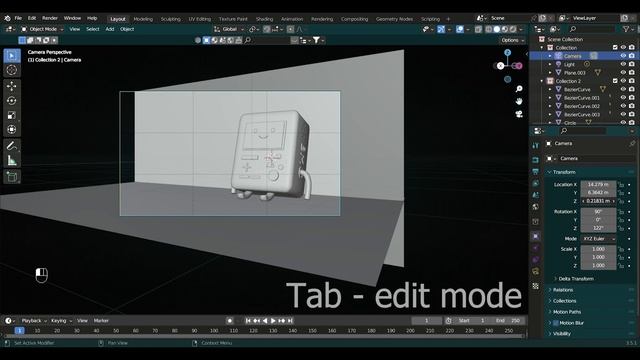Switch to the Geometry Nodes workspace tab
640x360 pixels.
(394, 19)
